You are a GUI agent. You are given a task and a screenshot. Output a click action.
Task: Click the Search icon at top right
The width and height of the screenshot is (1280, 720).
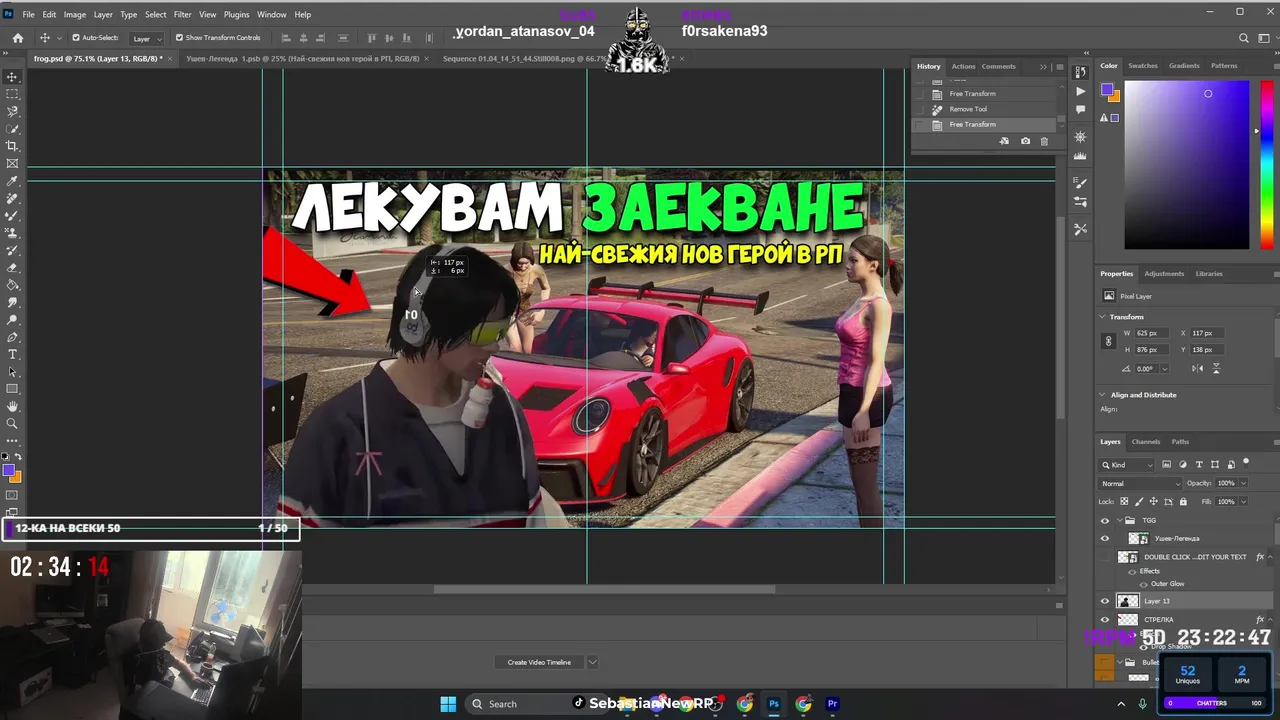[1244, 38]
